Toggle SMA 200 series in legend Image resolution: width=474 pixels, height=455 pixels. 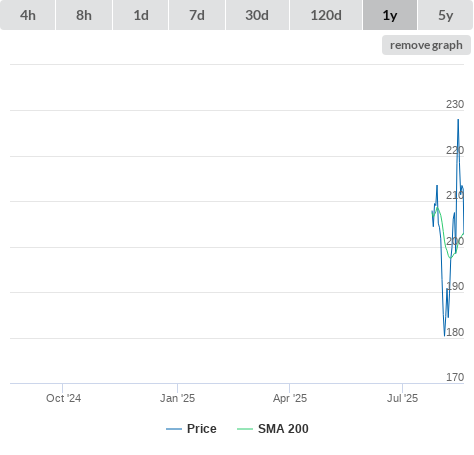coord(273,429)
